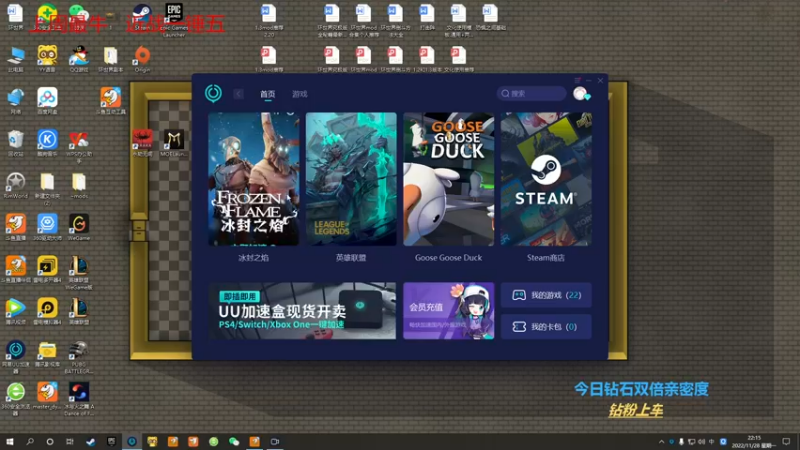Viewport: 800px width, 450px height.
Task: Click the gamepad icon beside 我的游戏
Action: 519,295
